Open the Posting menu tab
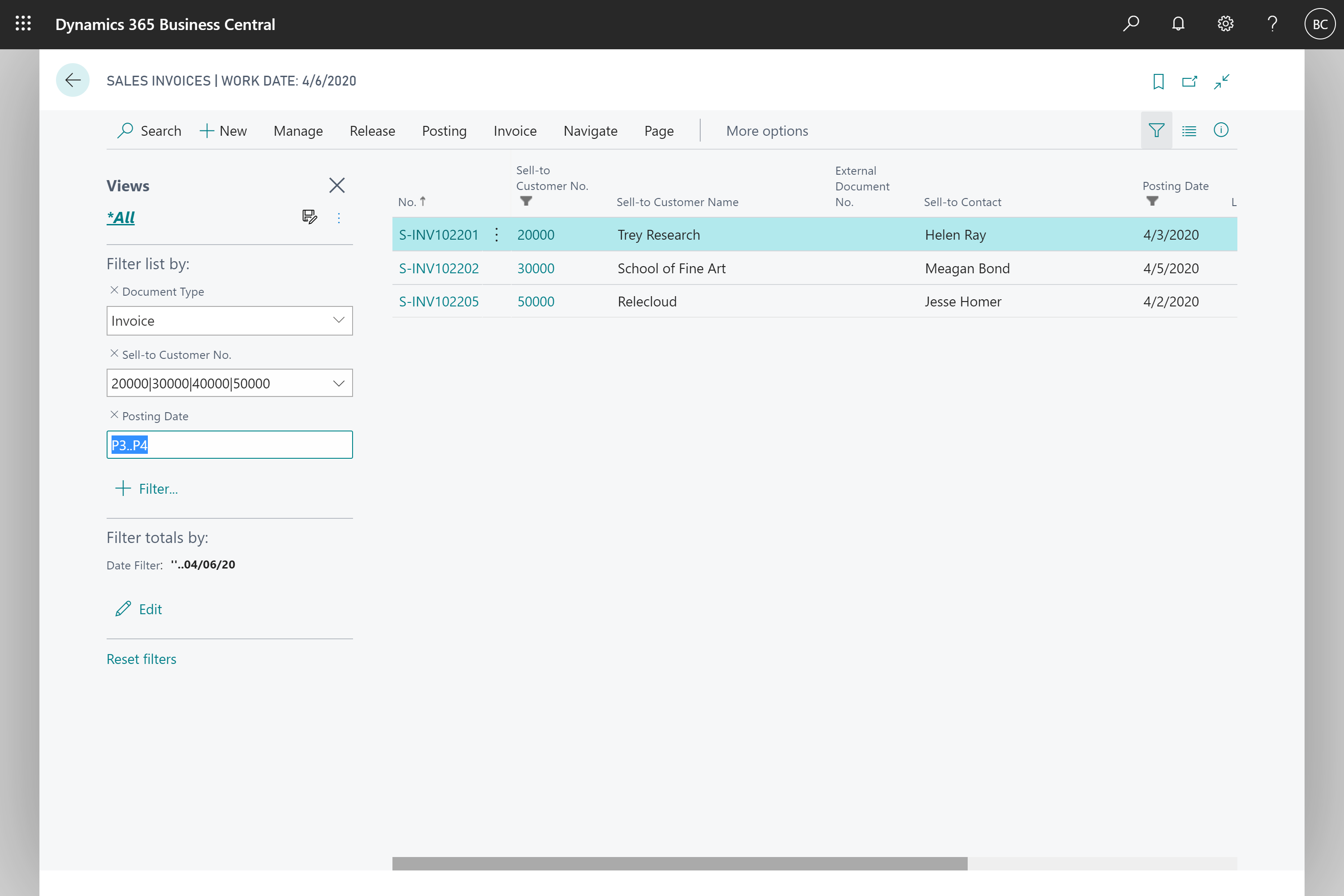The width and height of the screenshot is (1344, 896). point(443,130)
